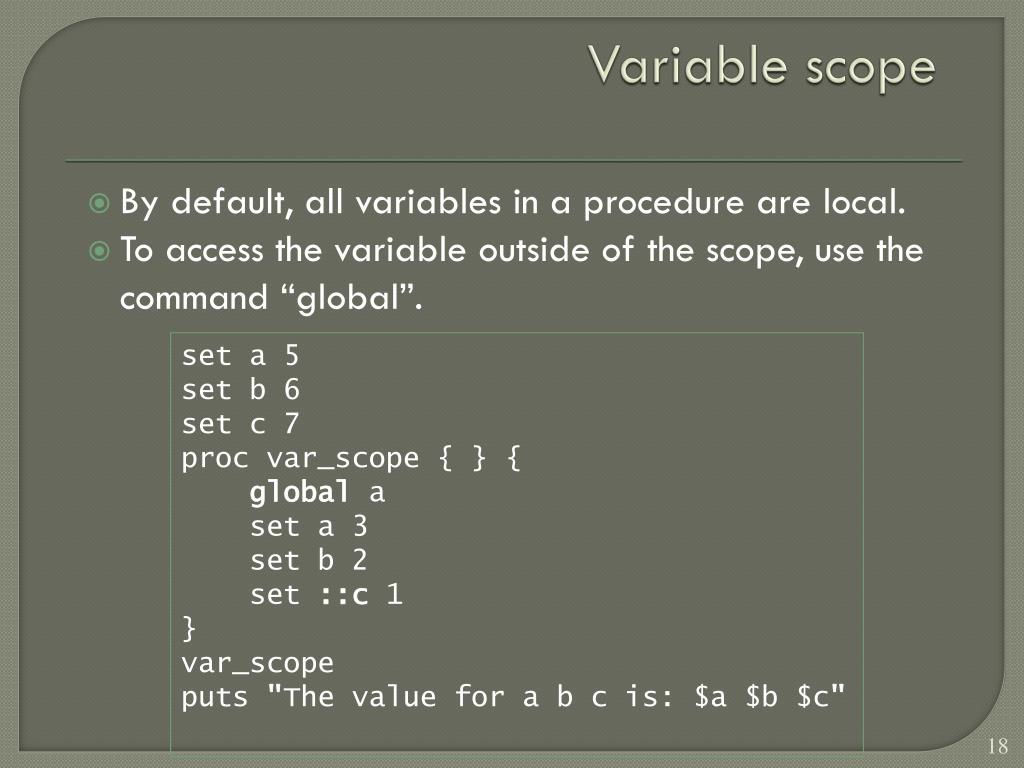Click the 'Variable scope' slide title
The image size is (1024, 768).
coord(761,67)
